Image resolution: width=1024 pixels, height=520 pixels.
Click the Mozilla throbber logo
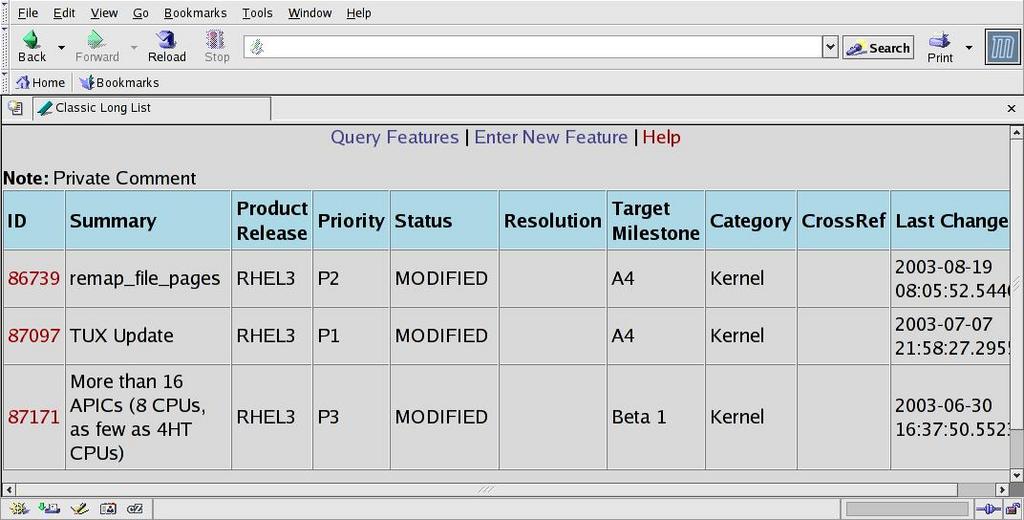point(1002,47)
